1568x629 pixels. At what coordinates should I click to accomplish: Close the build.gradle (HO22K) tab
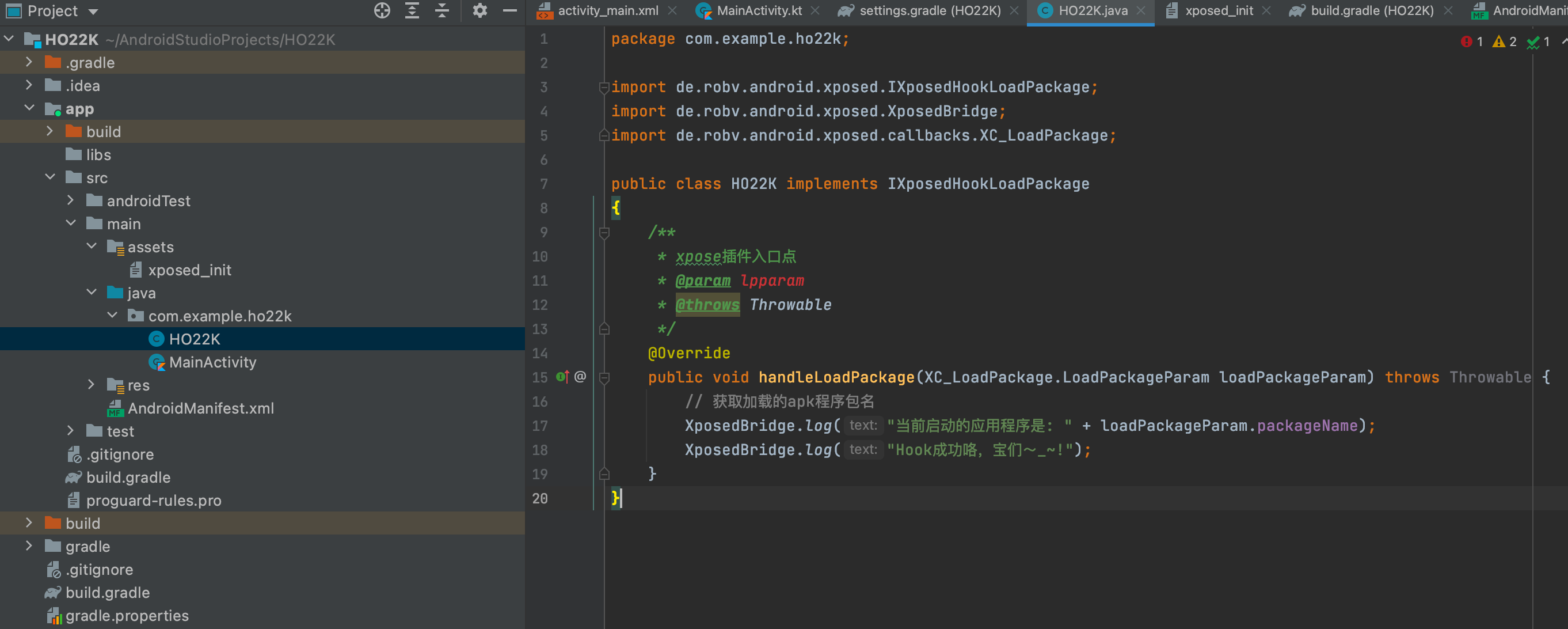click(x=1448, y=10)
